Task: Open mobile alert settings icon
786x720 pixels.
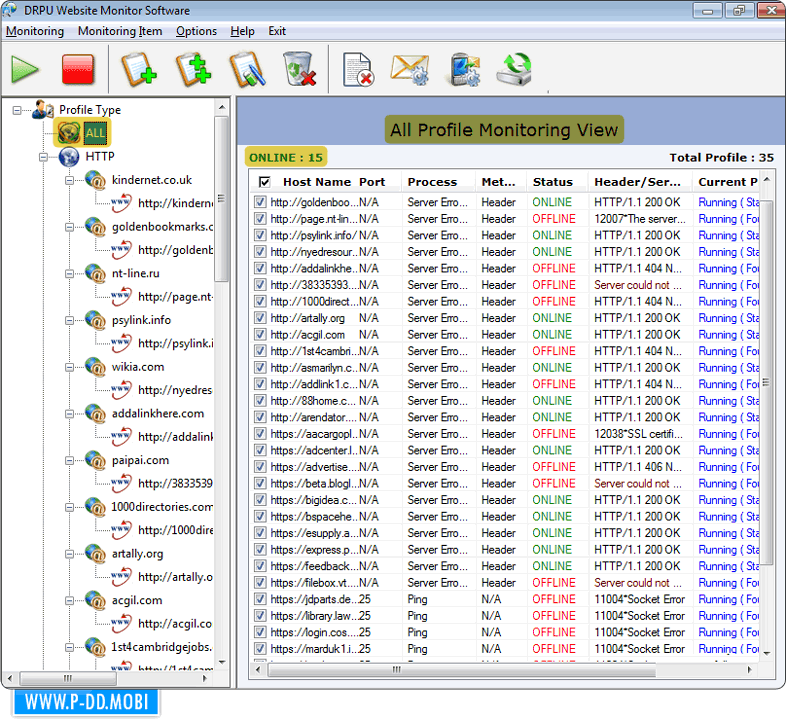Action: 465,69
